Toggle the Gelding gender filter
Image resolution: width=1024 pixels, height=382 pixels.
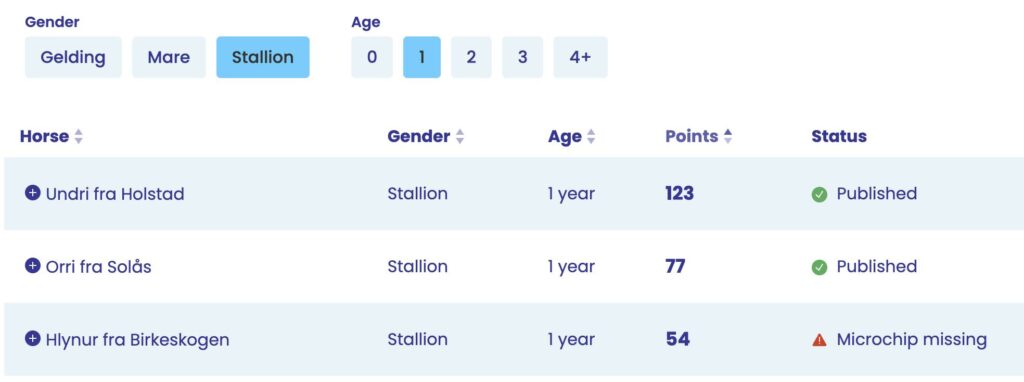[x=73, y=57]
